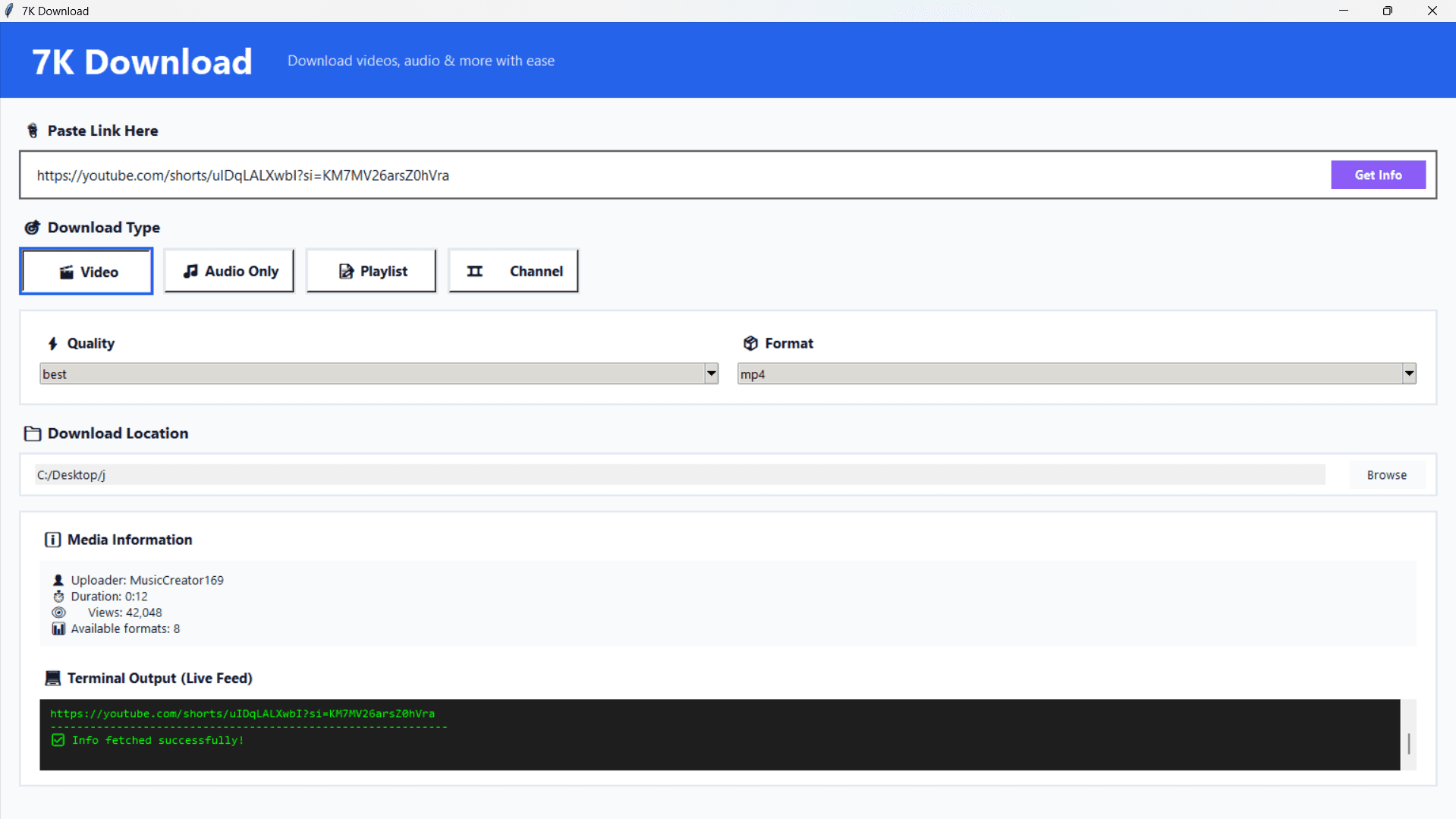Image resolution: width=1456 pixels, height=819 pixels.
Task: Select the Channel download type
Action: click(513, 271)
